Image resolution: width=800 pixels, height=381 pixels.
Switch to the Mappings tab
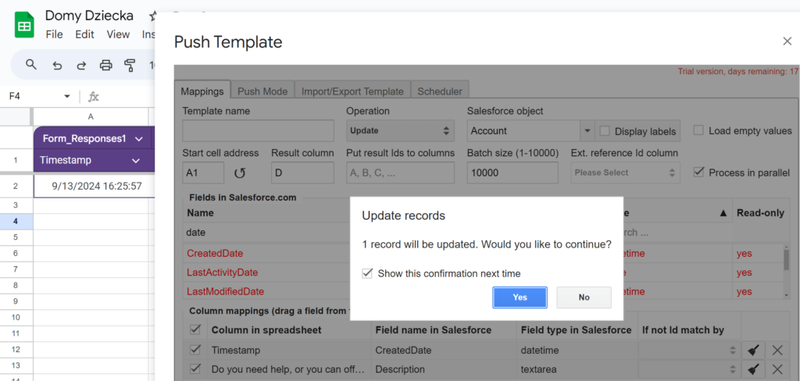click(202, 91)
